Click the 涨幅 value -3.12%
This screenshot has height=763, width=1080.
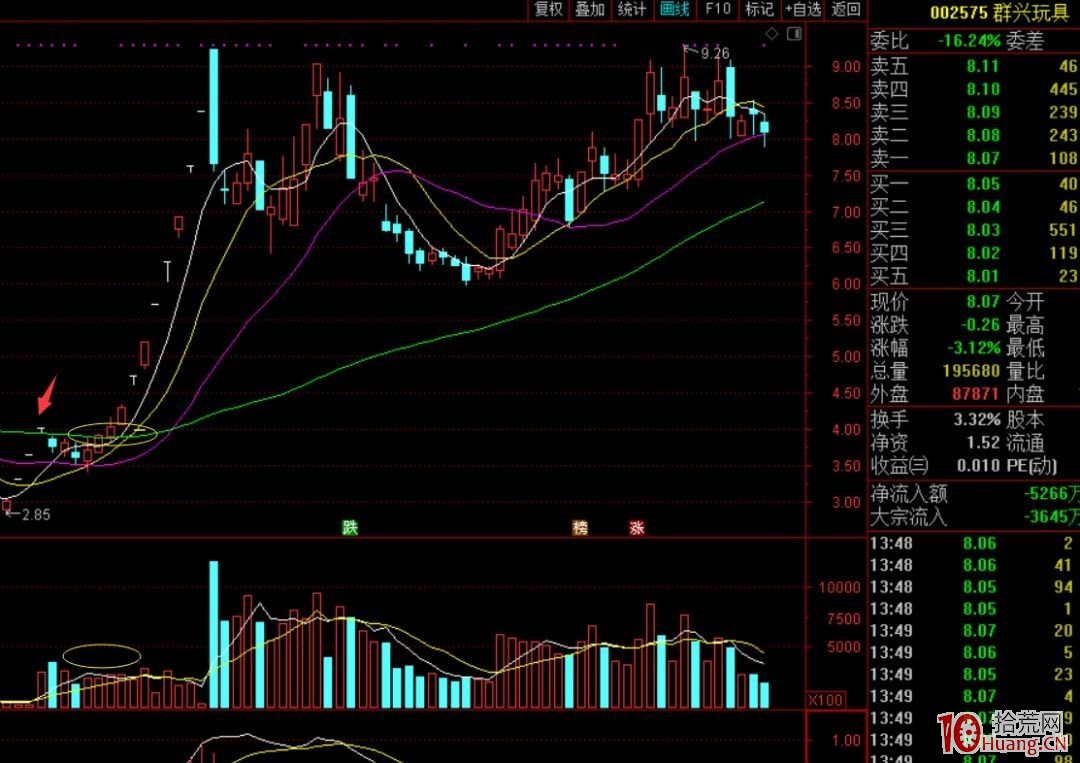973,347
